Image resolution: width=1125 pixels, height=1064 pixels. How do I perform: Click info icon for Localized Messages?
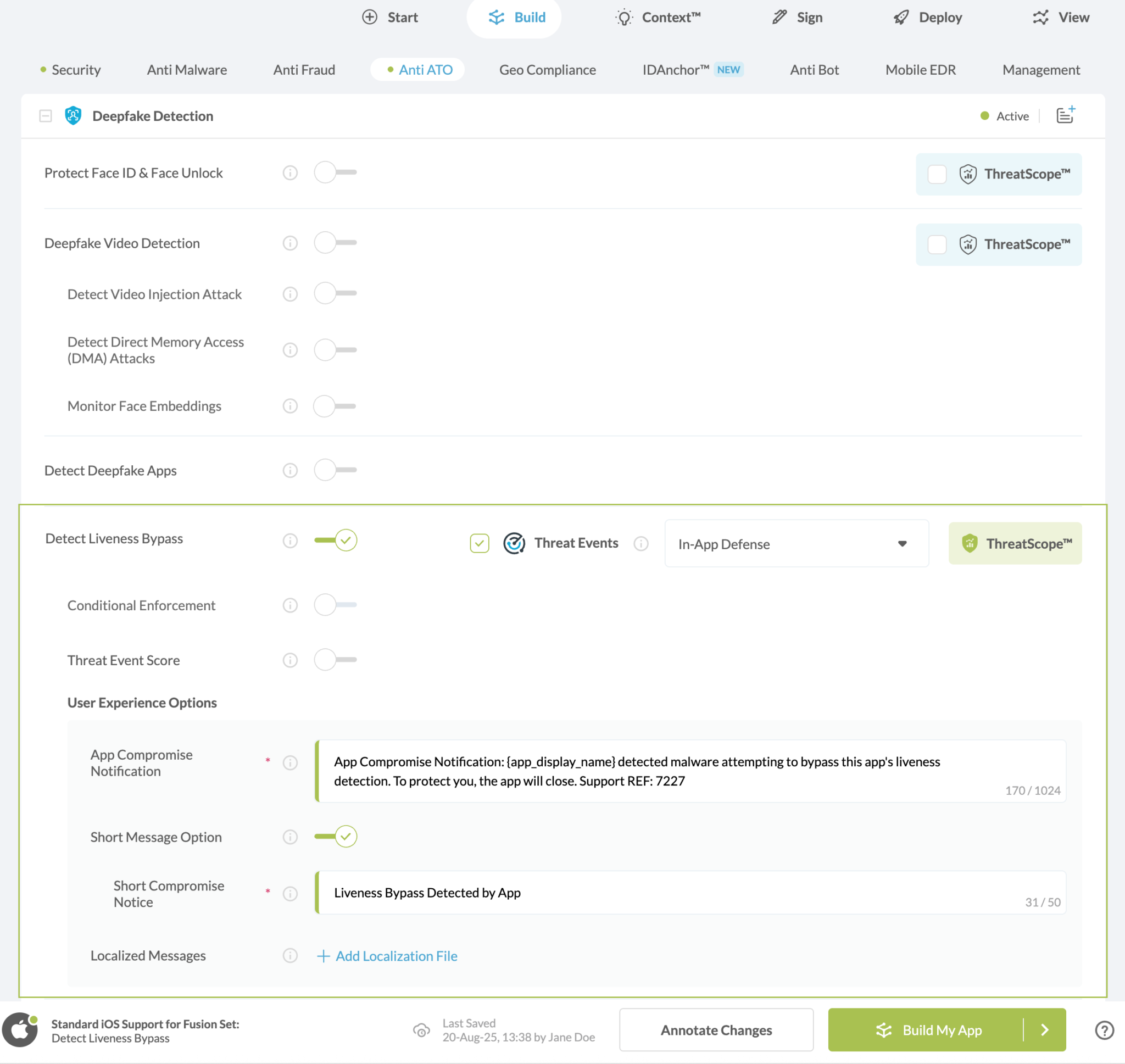289,956
